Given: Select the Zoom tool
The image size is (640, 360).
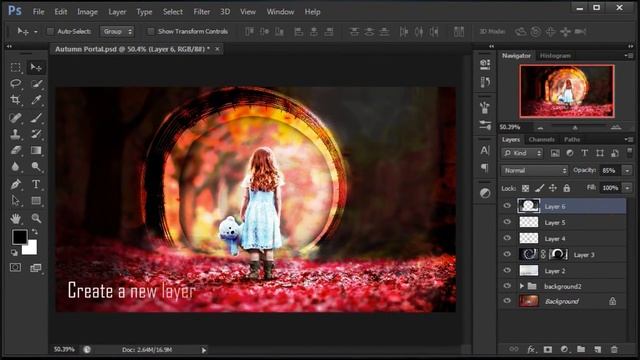Looking at the screenshot, I should click(x=36, y=218).
